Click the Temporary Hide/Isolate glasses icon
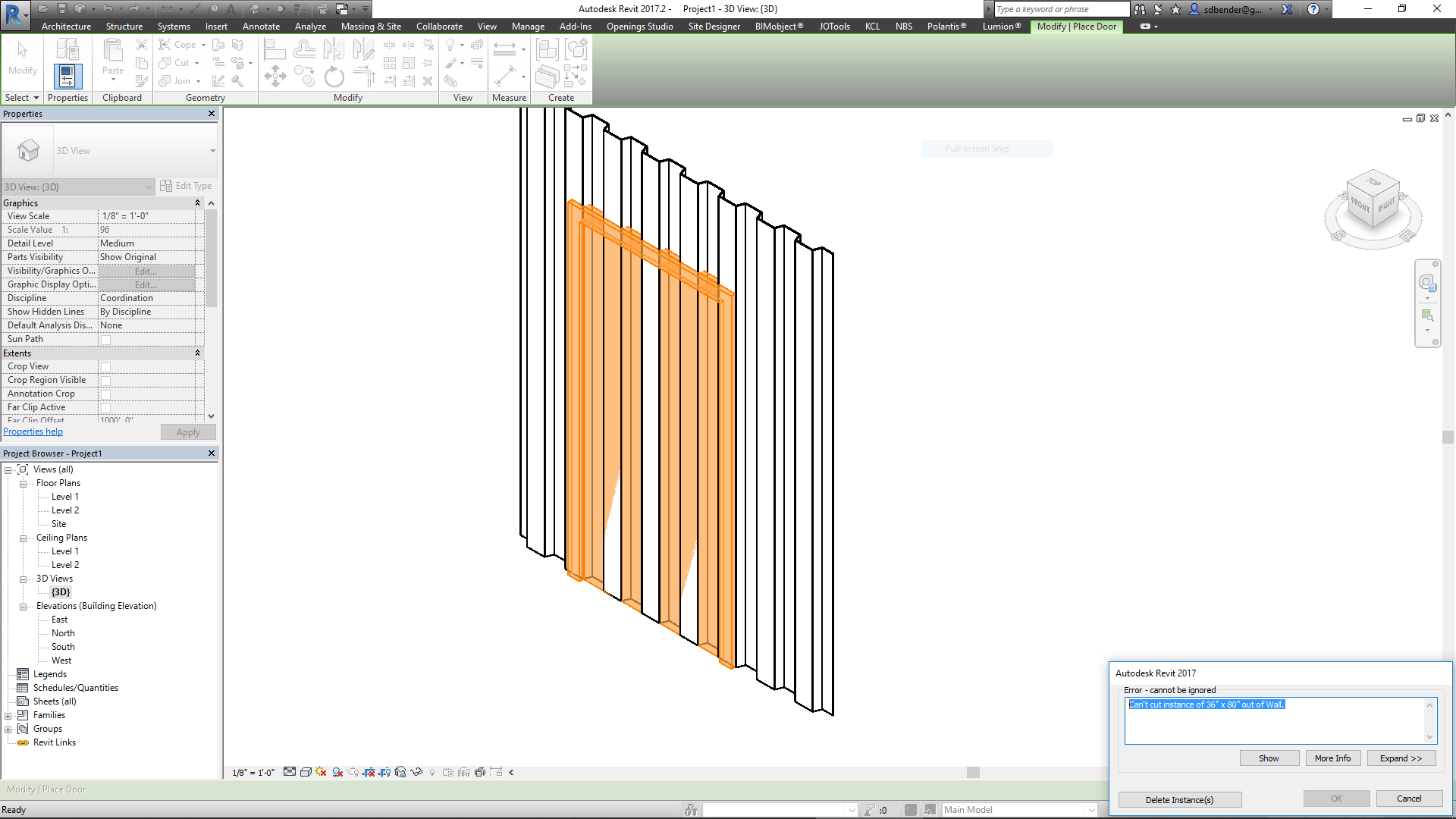The width and height of the screenshot is (1456, 819). click(416, 772)
